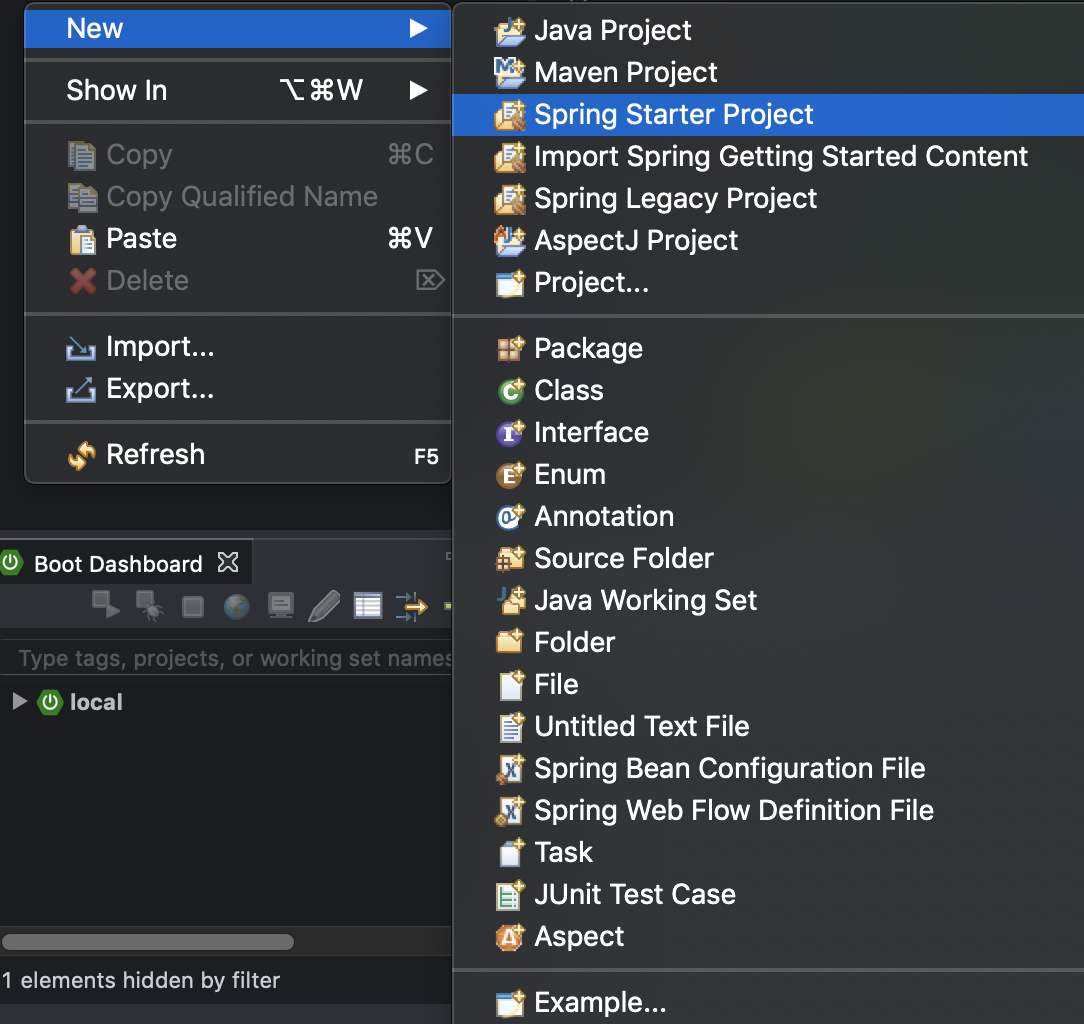Click the Refresh arrows icon
1084x1024 pixels.
[82, 456]
